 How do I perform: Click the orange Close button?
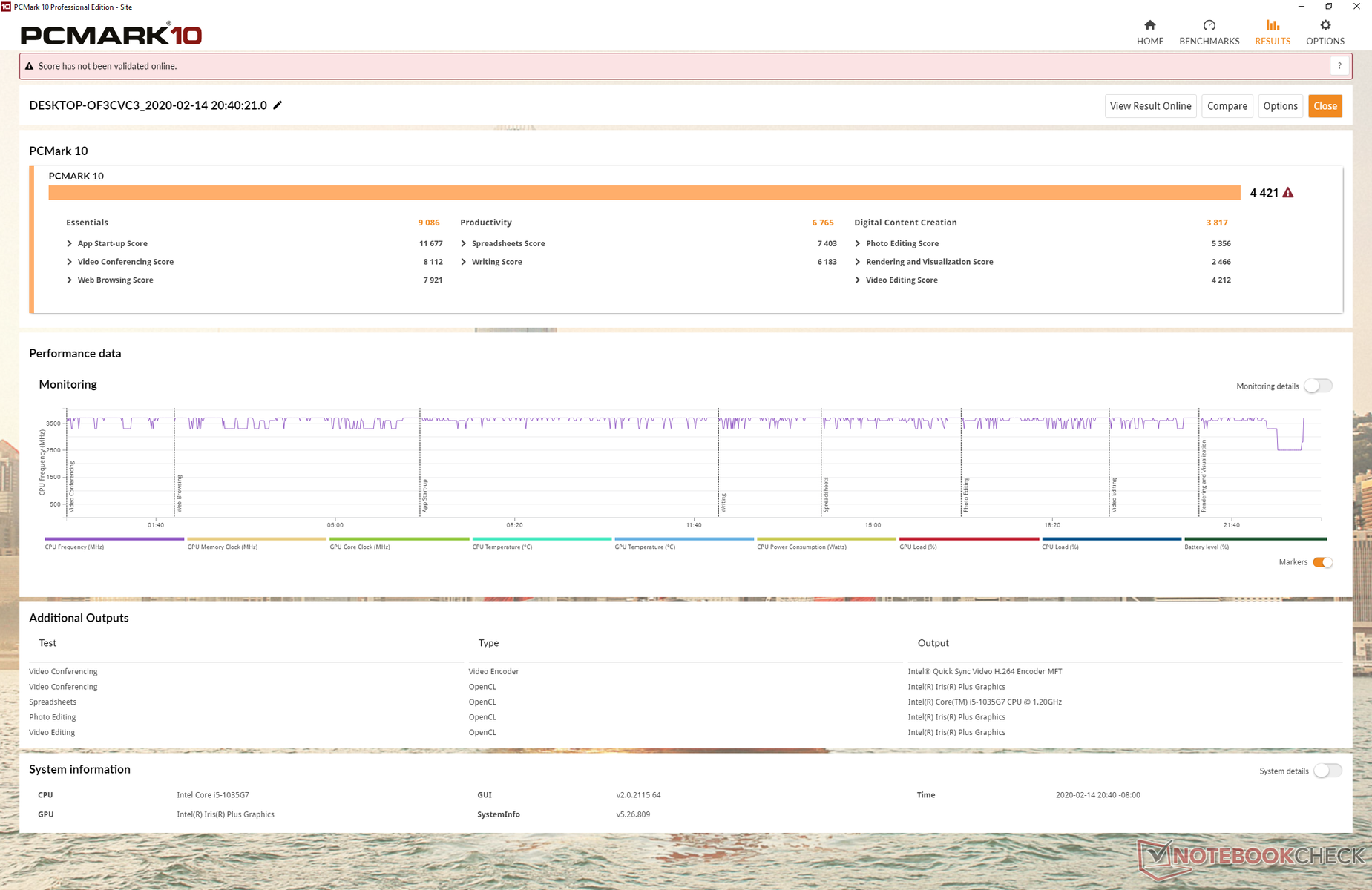pyautogui.click(x=1325, y=106)
